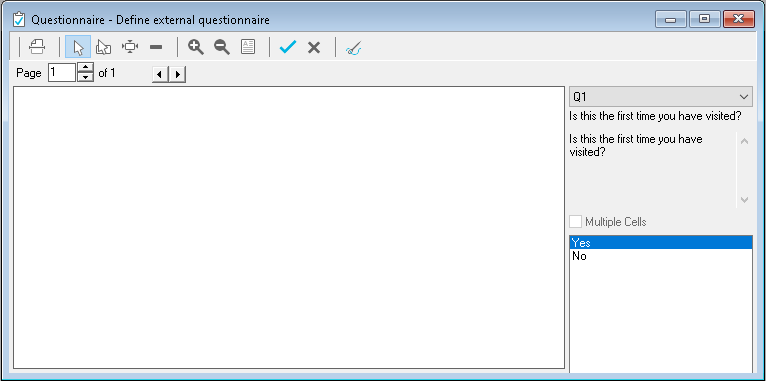Click the fit-to-area box tool icon
The width and height of the screenshot is (766, 381).
point(130,47)
